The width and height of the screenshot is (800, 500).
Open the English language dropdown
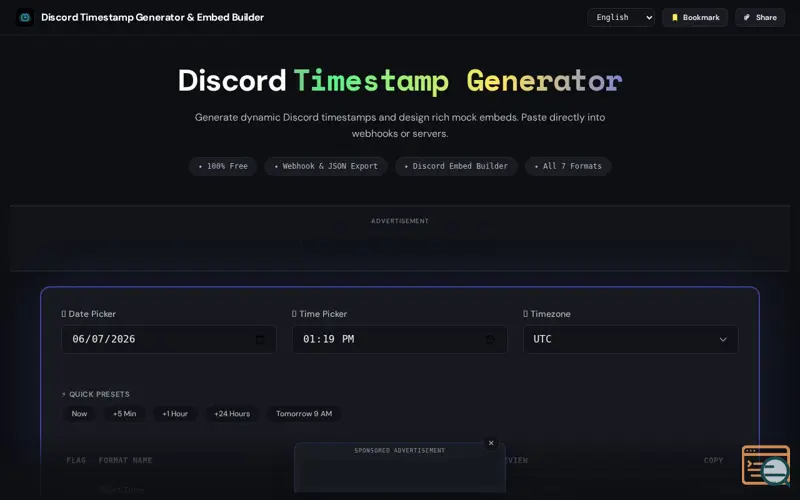(621, 17)
